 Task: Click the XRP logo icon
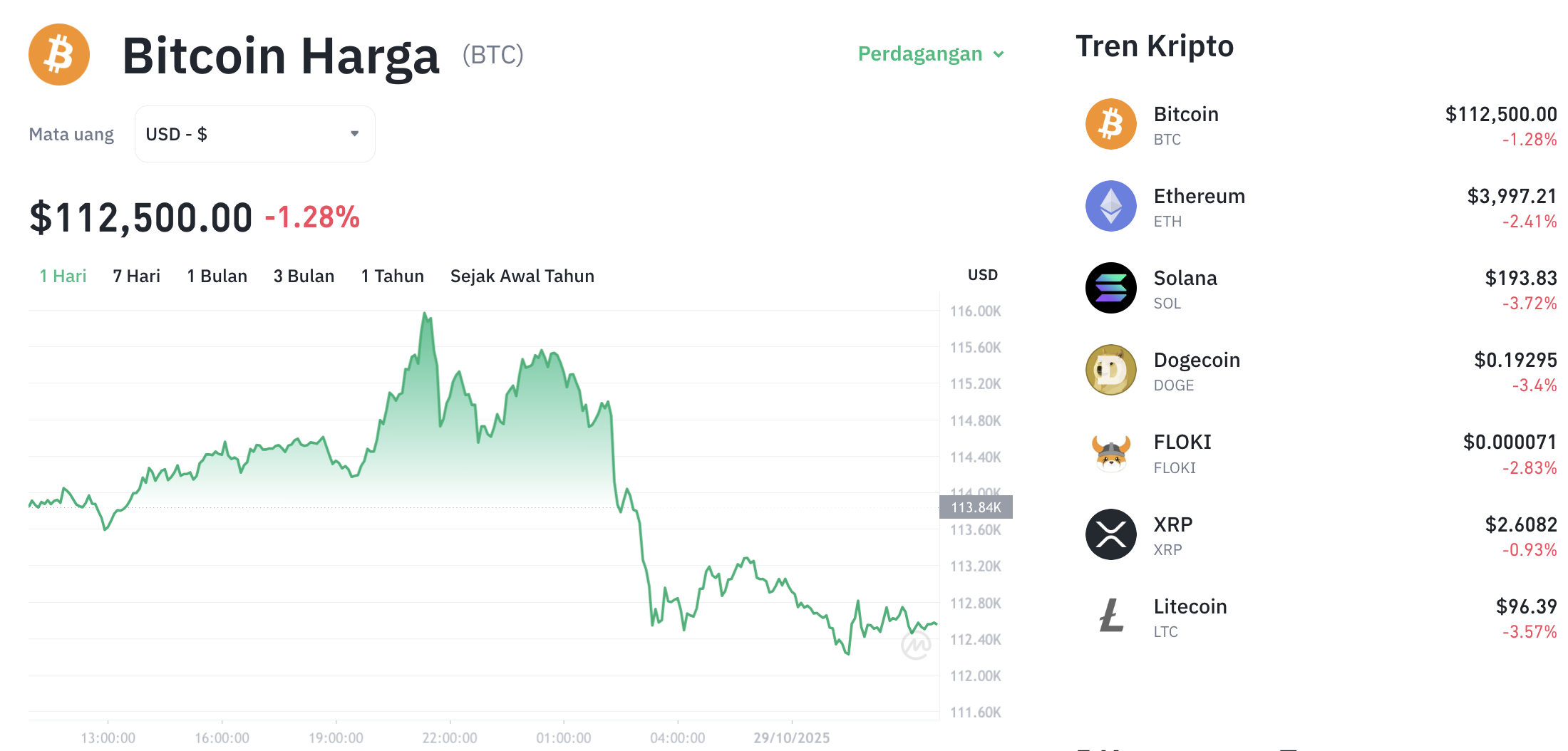[1110, 534]
